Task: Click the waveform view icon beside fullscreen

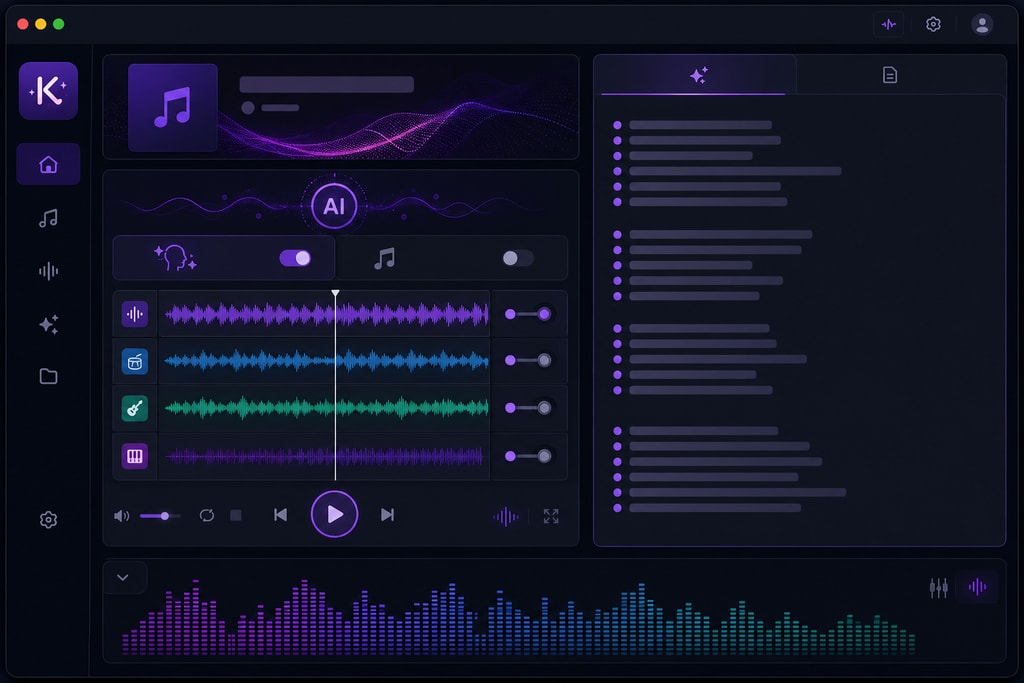Action: click(505, 516)
